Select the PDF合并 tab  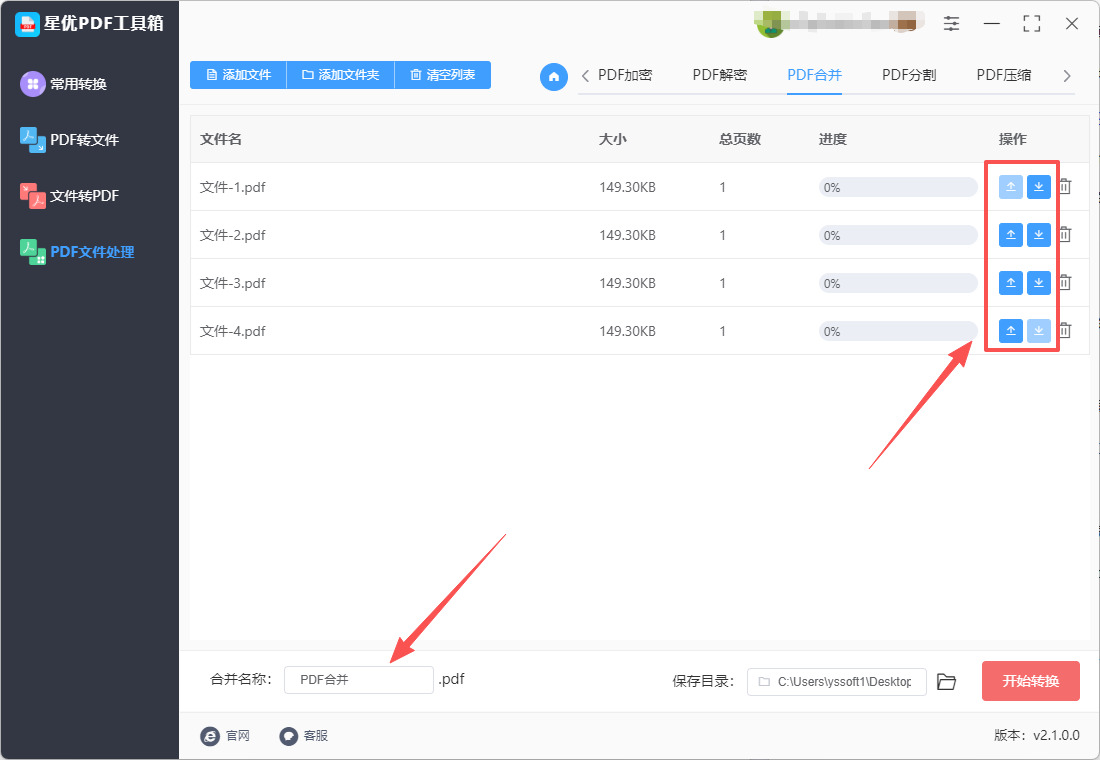coord(814,75)
